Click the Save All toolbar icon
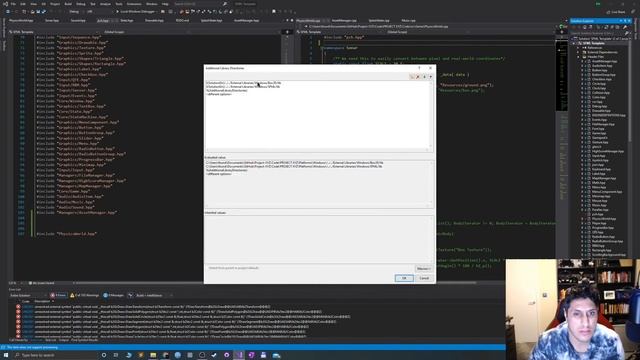The width and height of the screenshot is (640, 360). tap(44, 11)
